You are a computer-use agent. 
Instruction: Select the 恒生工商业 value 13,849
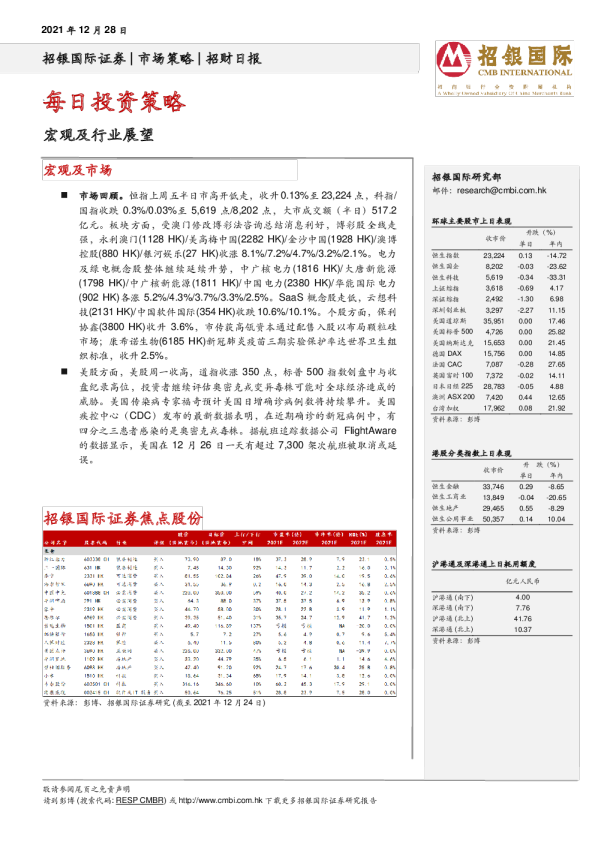pos(494,498)
